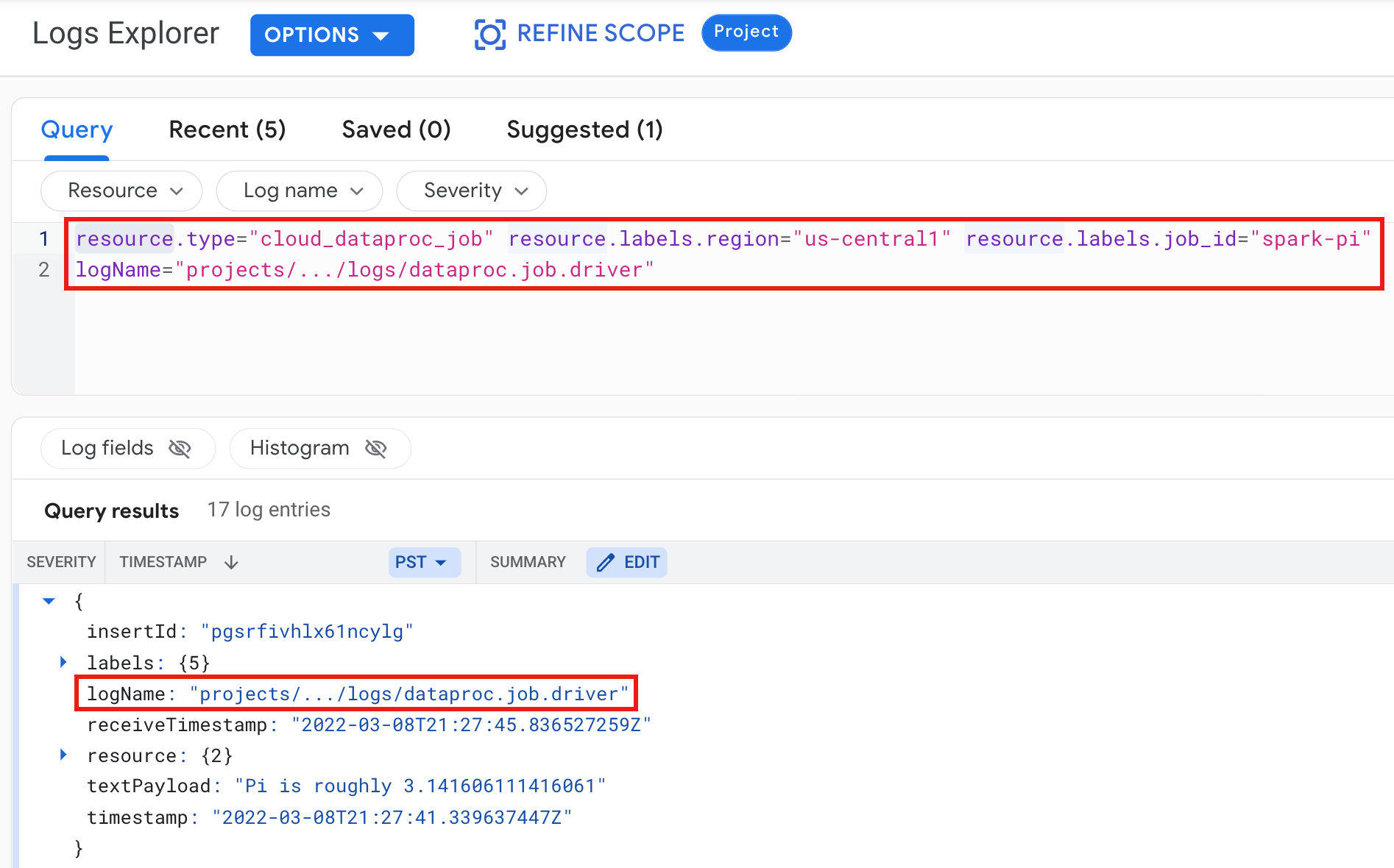Open the Resource filter dropdown

(122, 191)
